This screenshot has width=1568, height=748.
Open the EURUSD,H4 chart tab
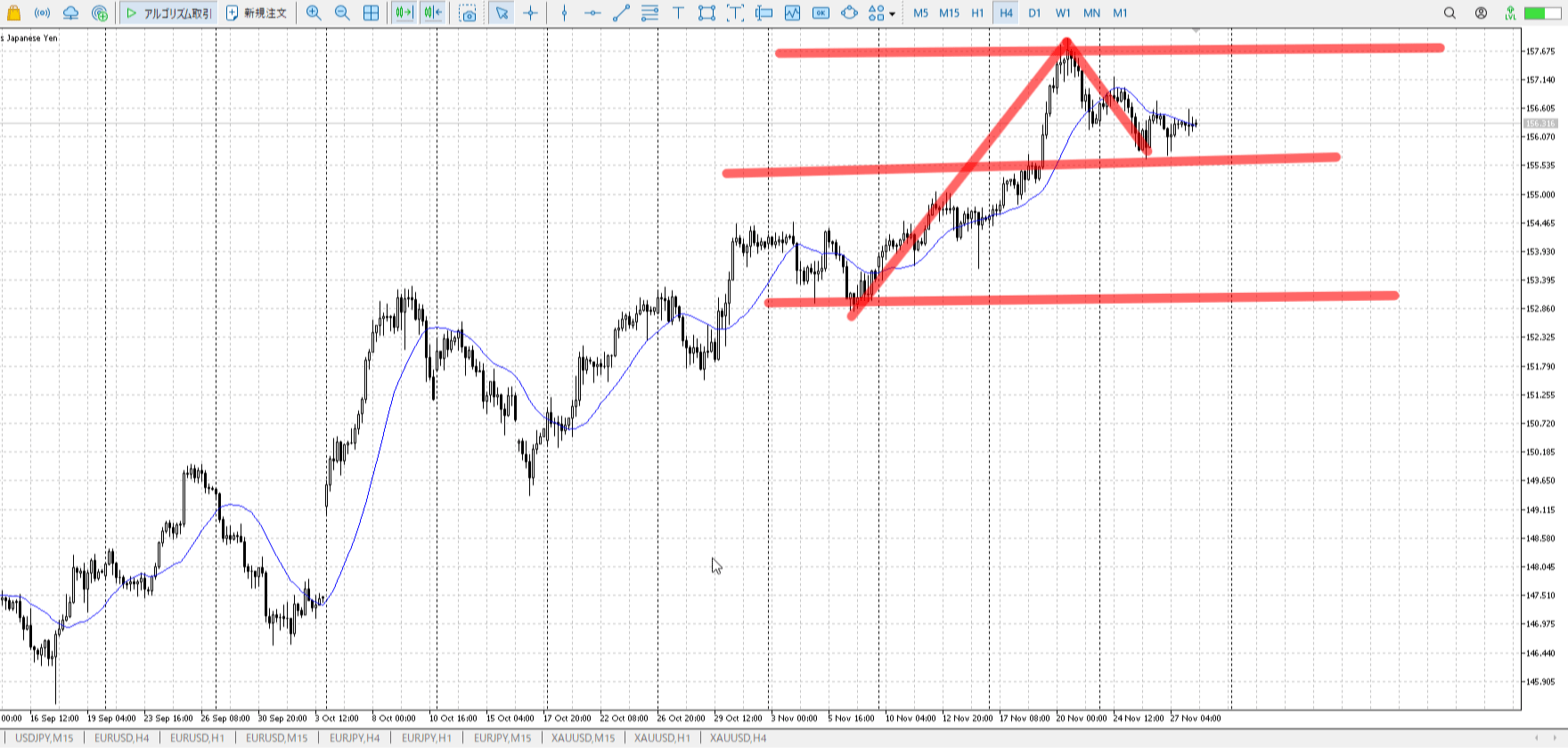[x=122, y=737]
